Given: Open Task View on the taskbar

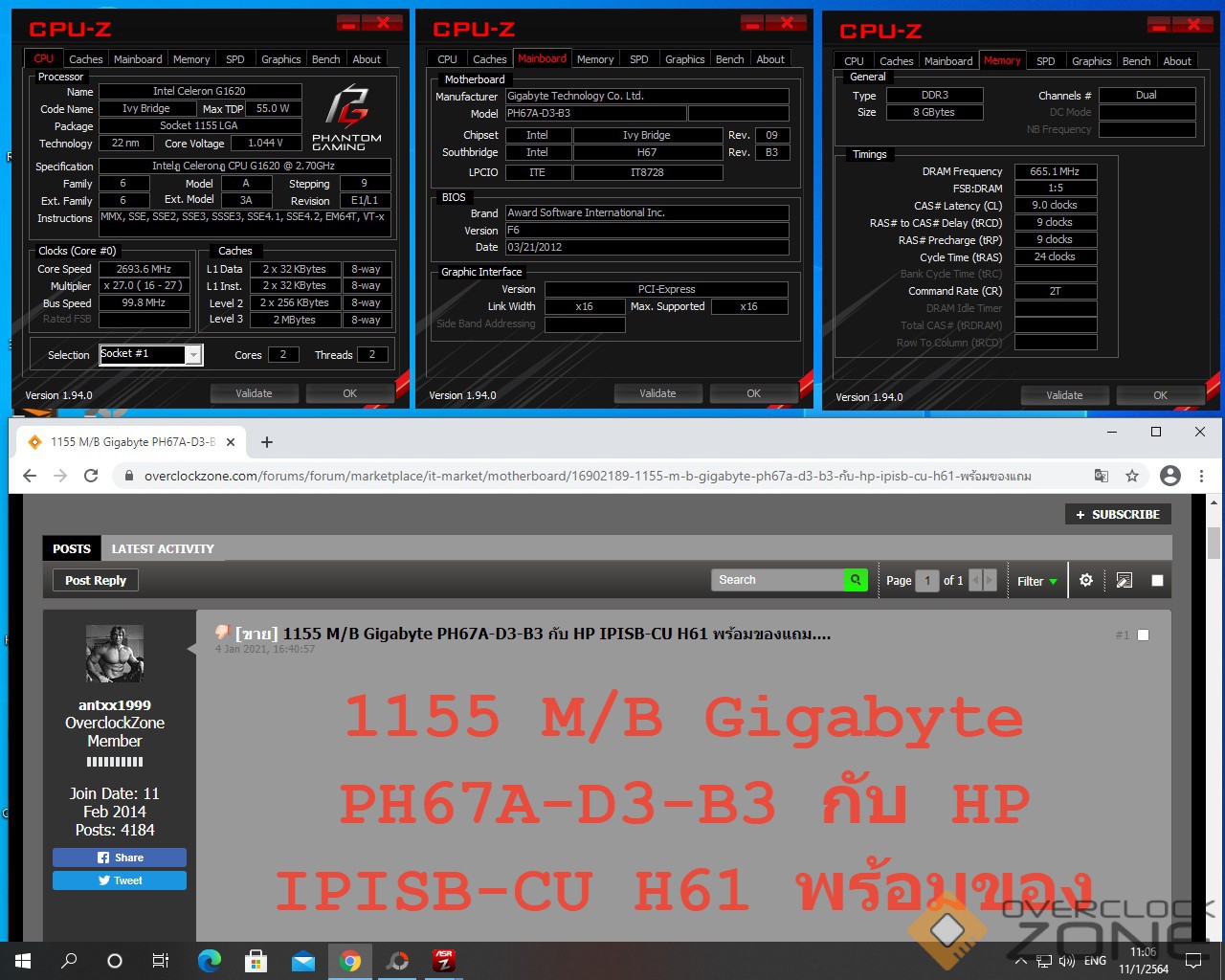Looking at the screenshot, I should tap(161, 961).
